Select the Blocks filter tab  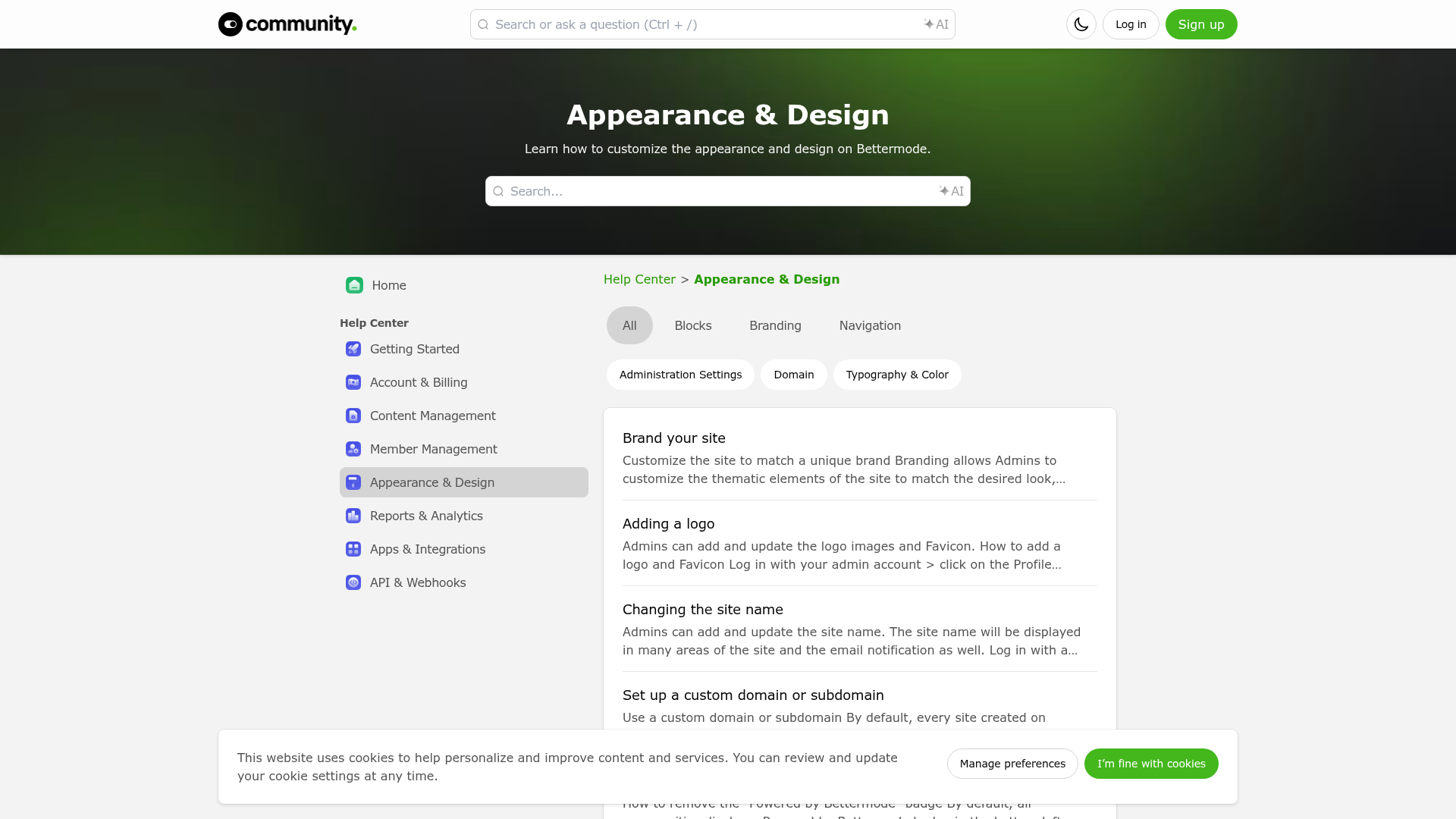pyautogui.click(x=693, y=325)
